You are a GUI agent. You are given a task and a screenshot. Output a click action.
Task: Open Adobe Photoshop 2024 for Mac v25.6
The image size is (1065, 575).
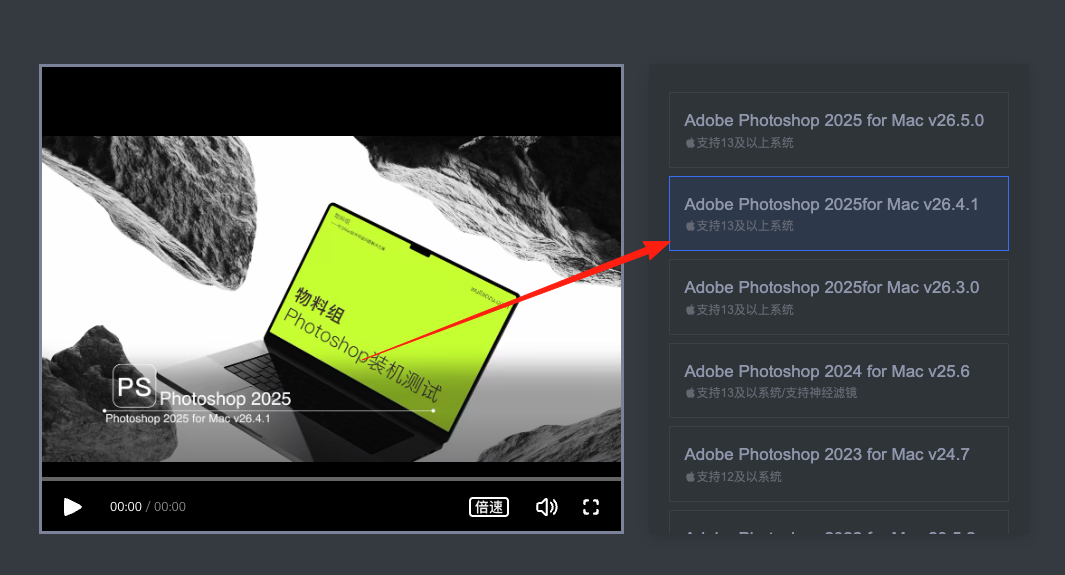[839, 380]
